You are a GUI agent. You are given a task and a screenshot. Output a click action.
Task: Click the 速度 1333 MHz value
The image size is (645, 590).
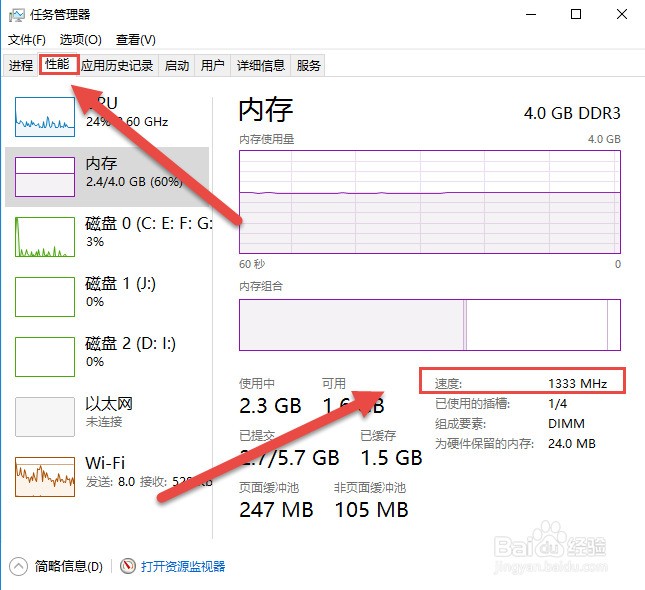pos(578,383)
